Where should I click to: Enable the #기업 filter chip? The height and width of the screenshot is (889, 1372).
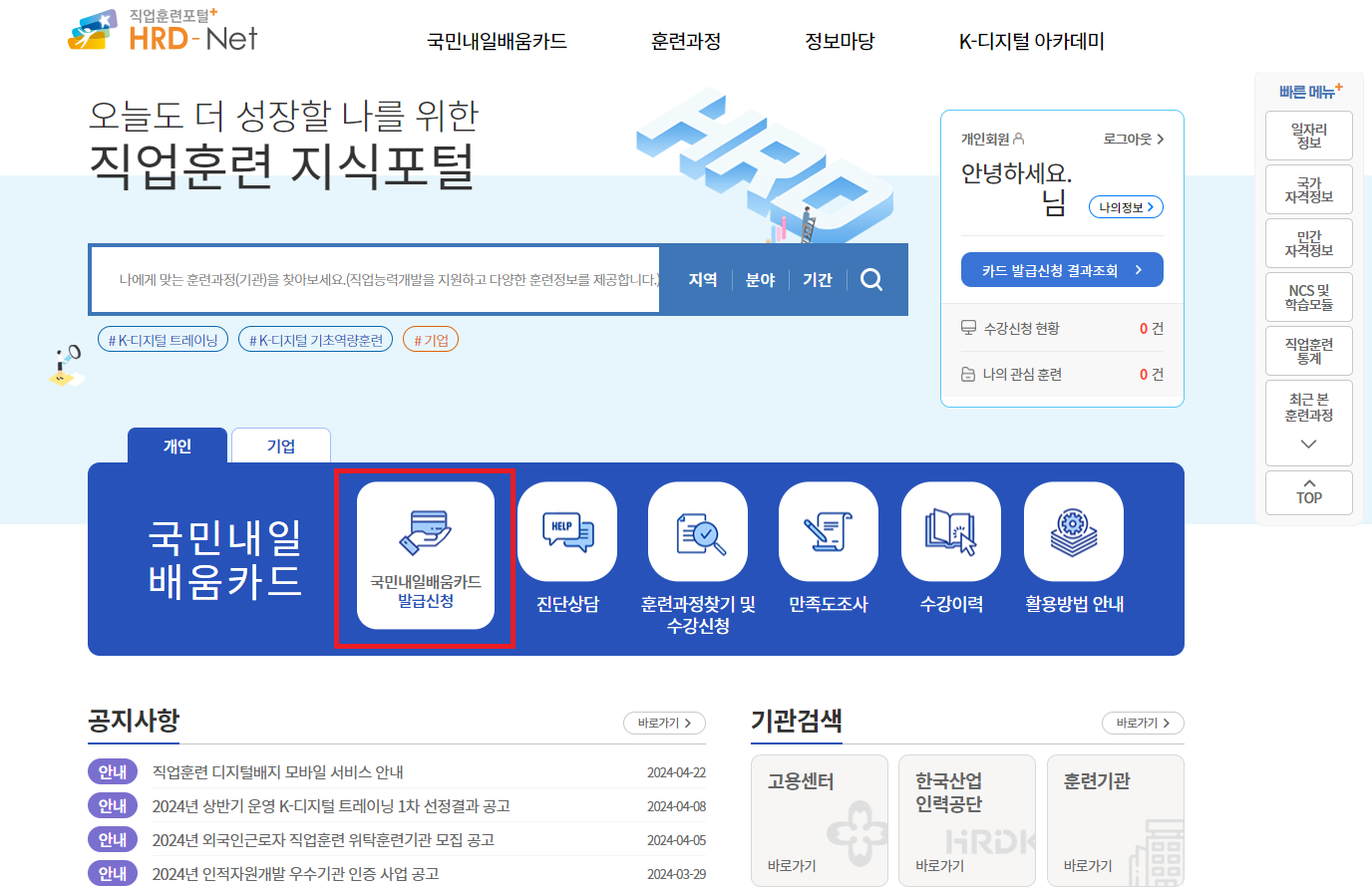430,339
